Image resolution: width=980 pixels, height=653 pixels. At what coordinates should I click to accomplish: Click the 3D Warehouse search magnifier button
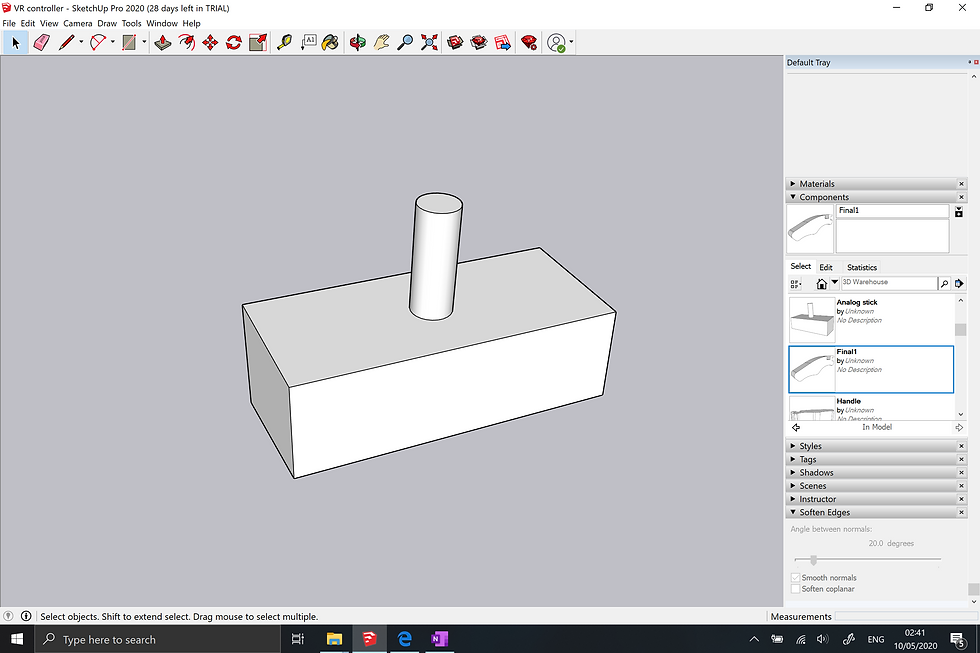[x=944, y=284]
